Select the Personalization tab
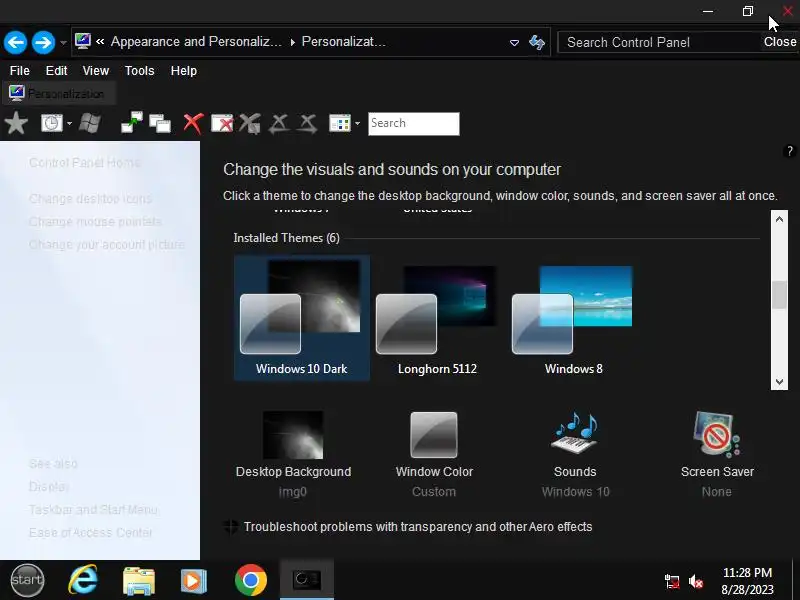This screenshot has height=600, width=800. (59, 94)
